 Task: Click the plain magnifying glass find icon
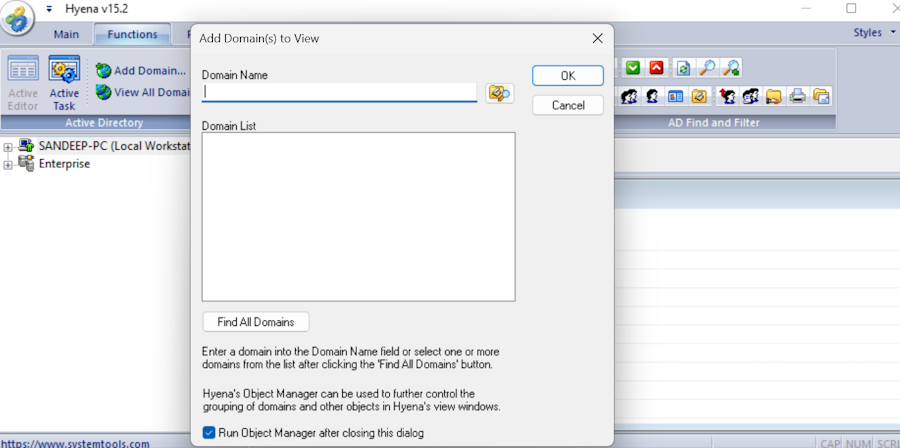707,68
